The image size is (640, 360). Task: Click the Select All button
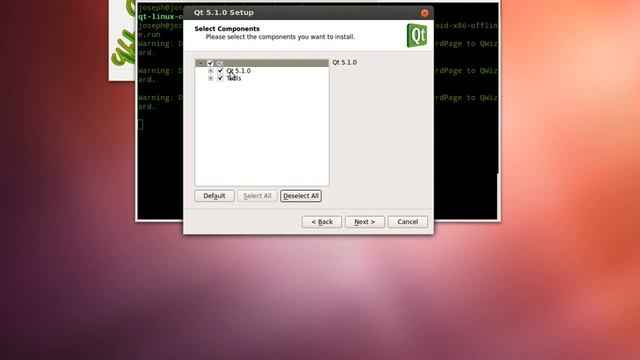(x=257, y=196)
